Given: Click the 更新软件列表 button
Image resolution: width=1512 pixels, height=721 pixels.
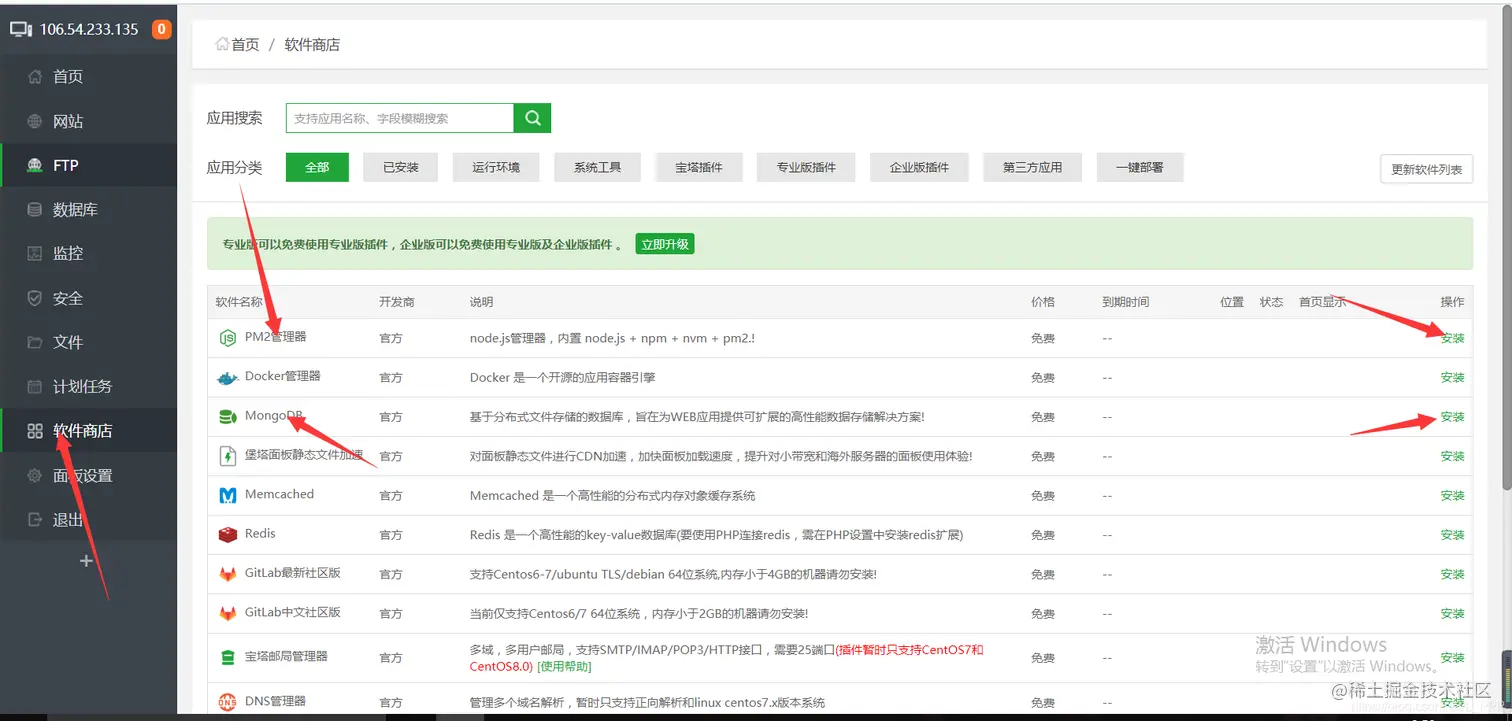Looking at the screenshot, I should [x=1426, y=169].
